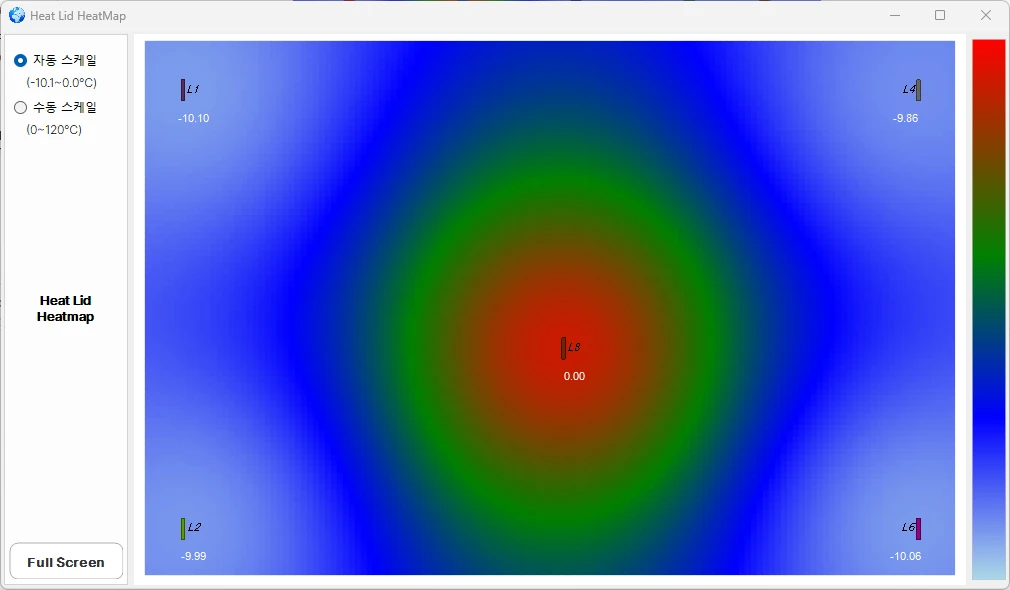The image size is (1010, 590).
Task: Click the (0~120°C) range text
Action: click(54, 129)
